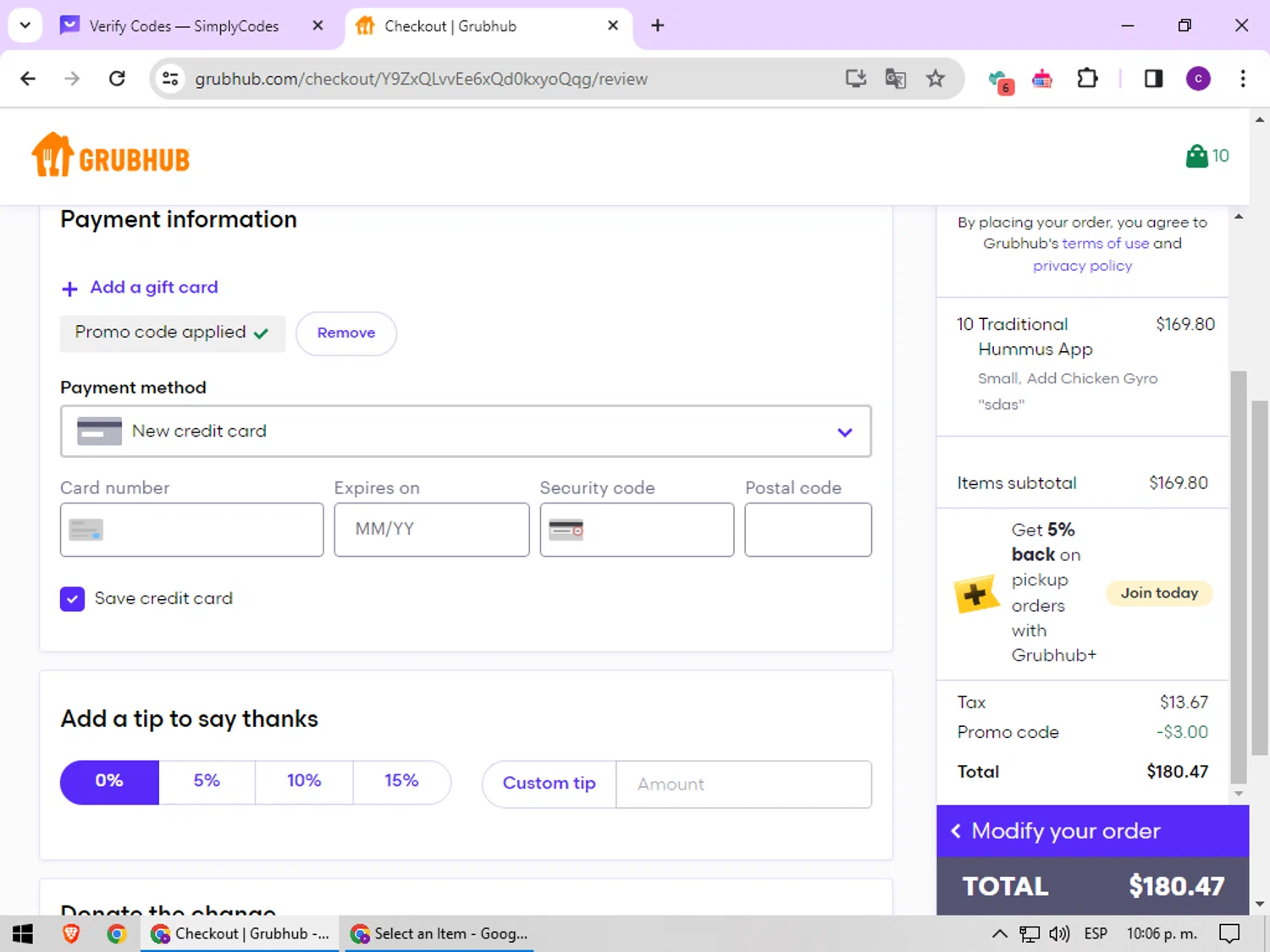
Task: Click the Expires on MM/YY field
Action: [432, 530]
